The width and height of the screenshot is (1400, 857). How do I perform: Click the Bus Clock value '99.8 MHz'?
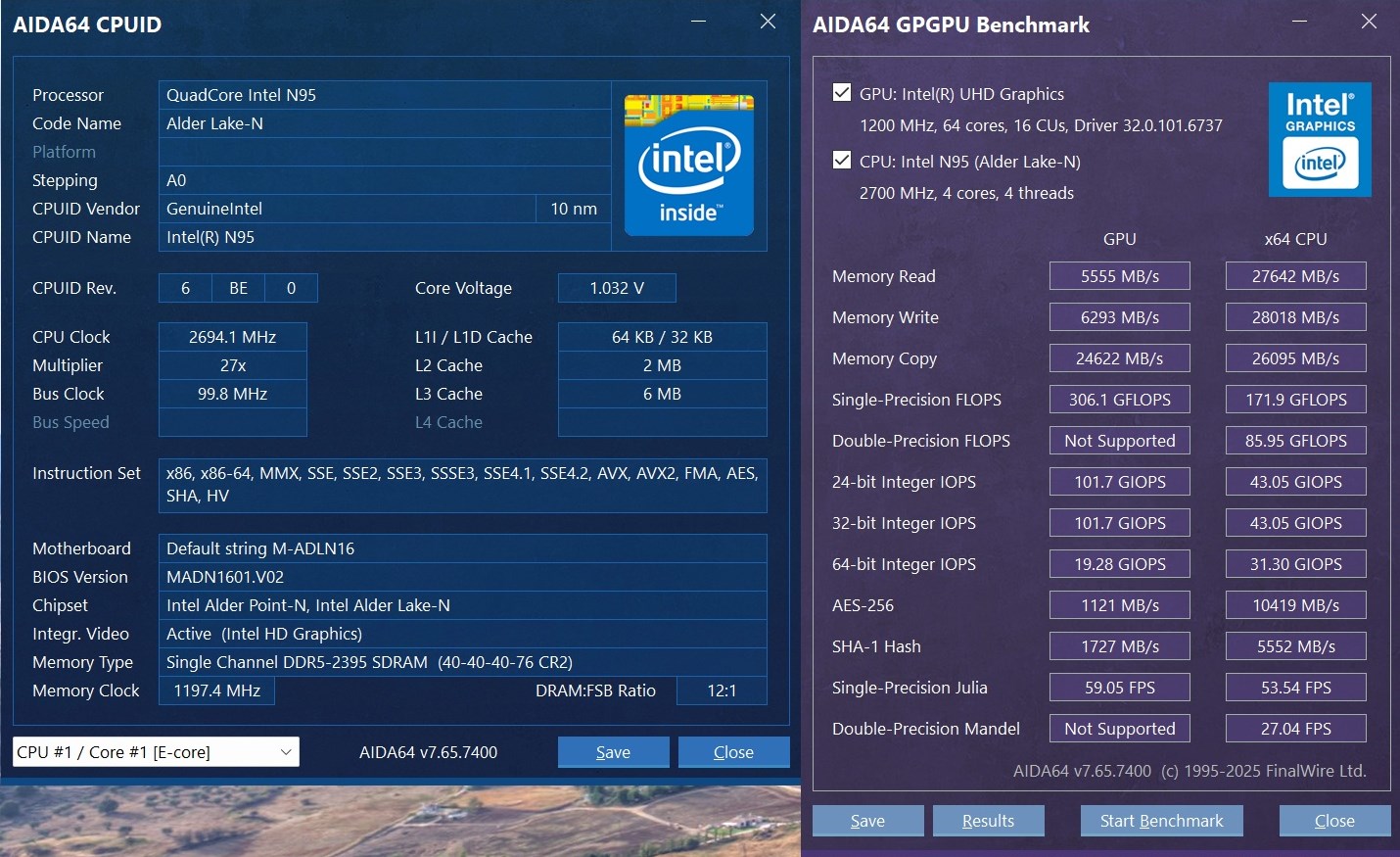coord(233,394)
